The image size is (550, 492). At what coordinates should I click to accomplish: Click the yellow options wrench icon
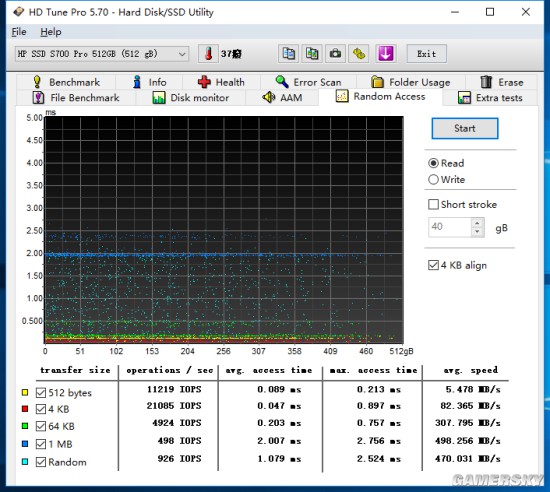click(x=359, y=54)
